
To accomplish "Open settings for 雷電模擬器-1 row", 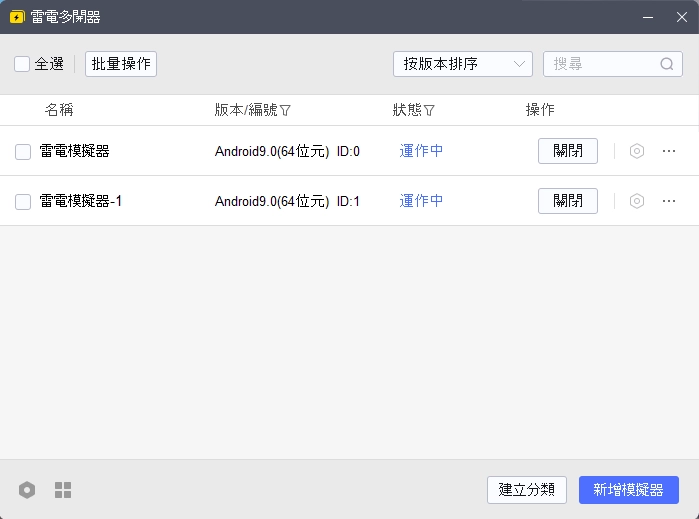I will (637, 201).
